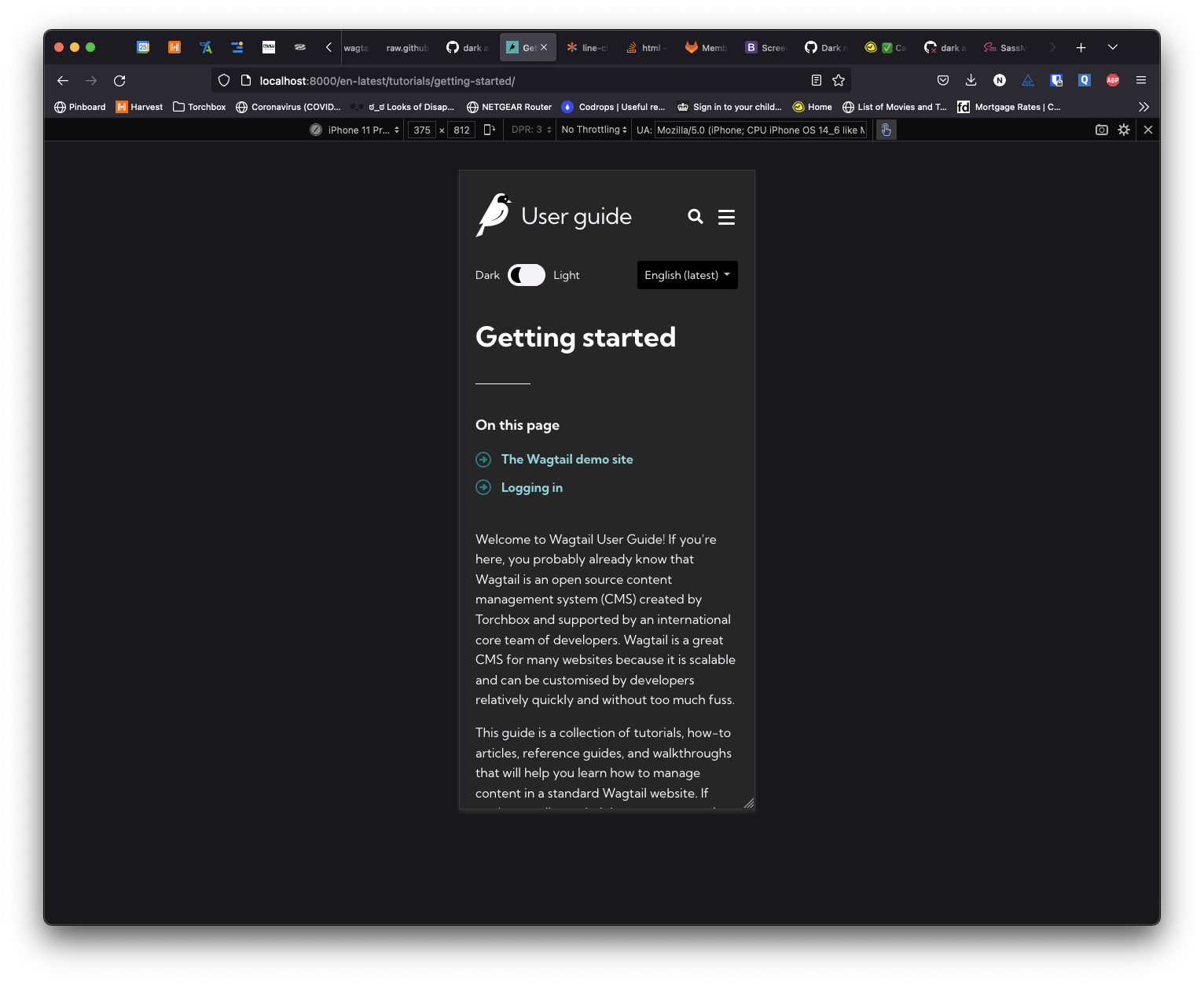Bookmark page with the star icon
1204x983 pixels.
coord(839,80)
